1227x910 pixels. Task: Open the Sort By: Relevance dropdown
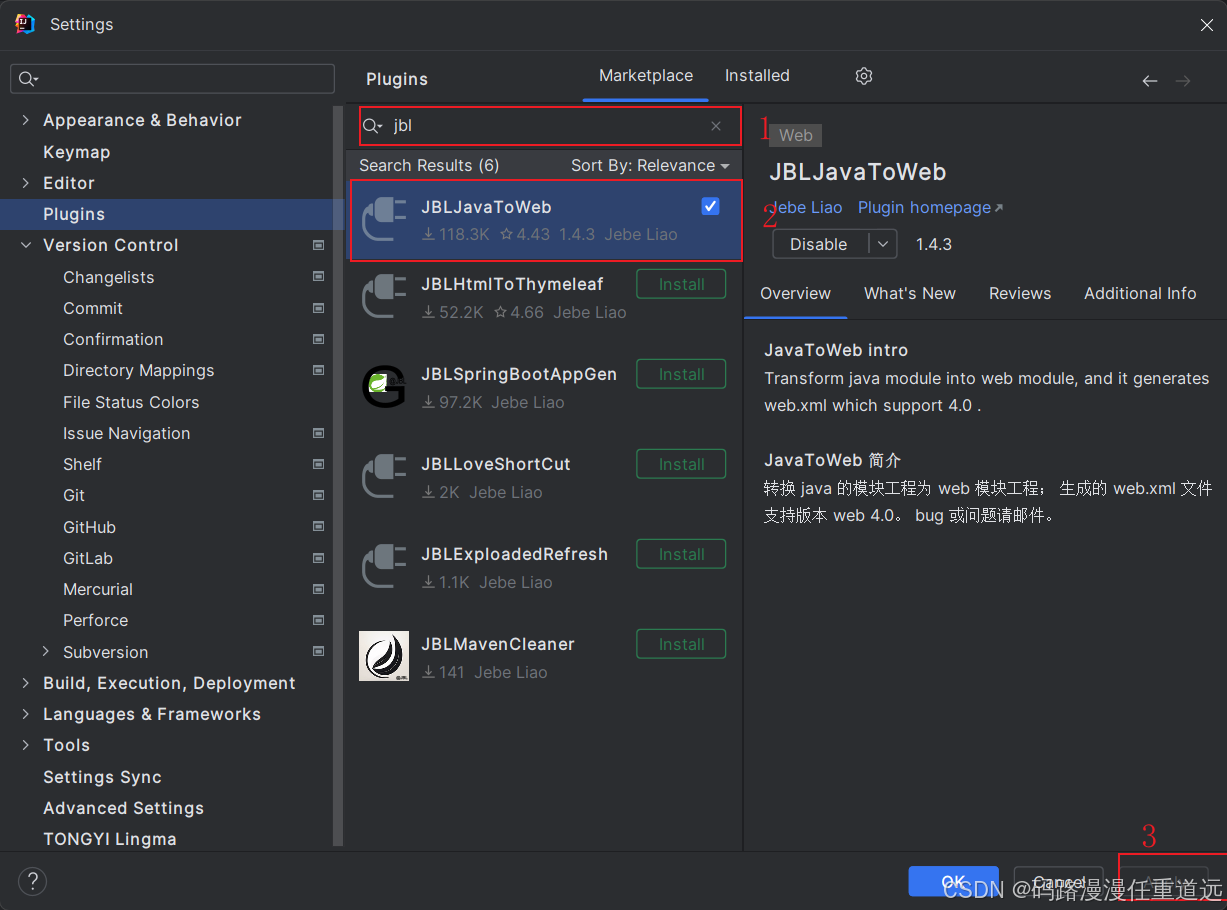(x=650, y=165)
